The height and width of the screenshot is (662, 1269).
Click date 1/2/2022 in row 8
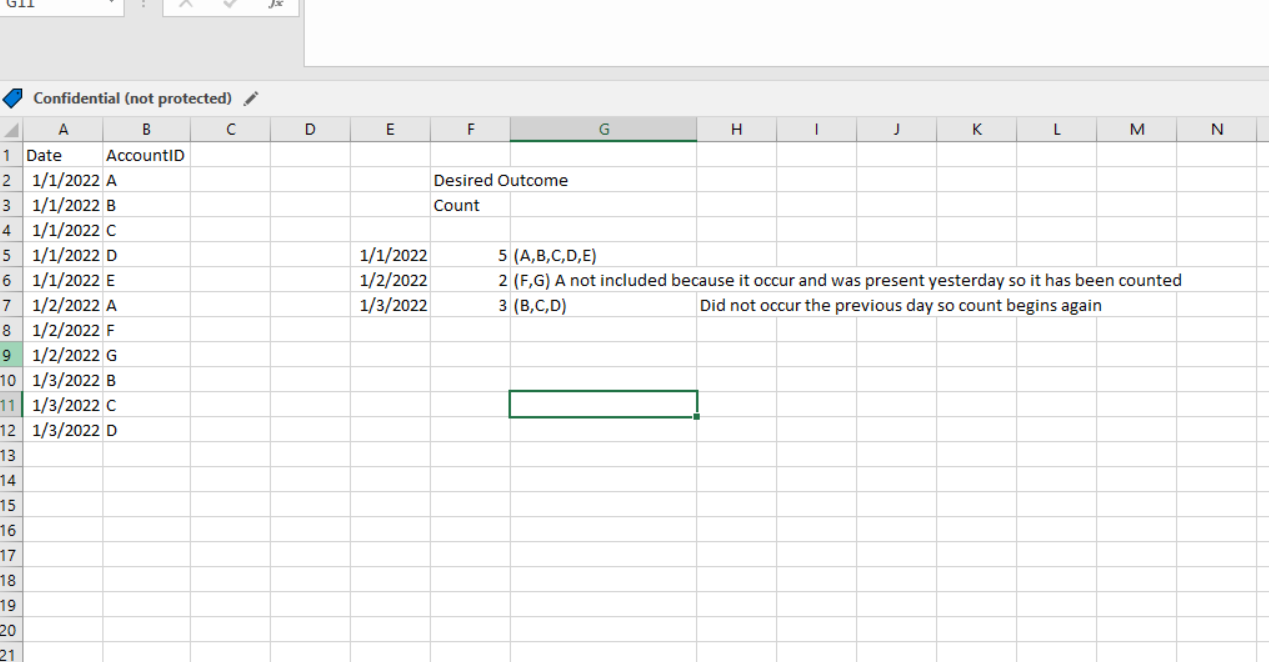click(x=63, y=330)
